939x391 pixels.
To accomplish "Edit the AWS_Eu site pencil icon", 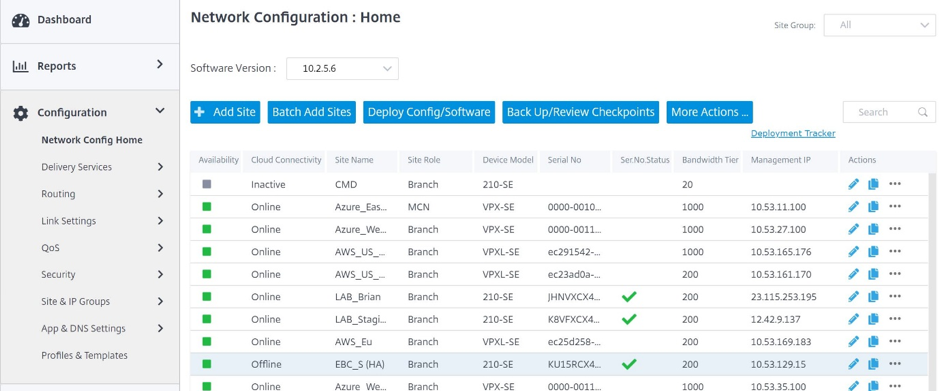I will [x=853, y=341].
